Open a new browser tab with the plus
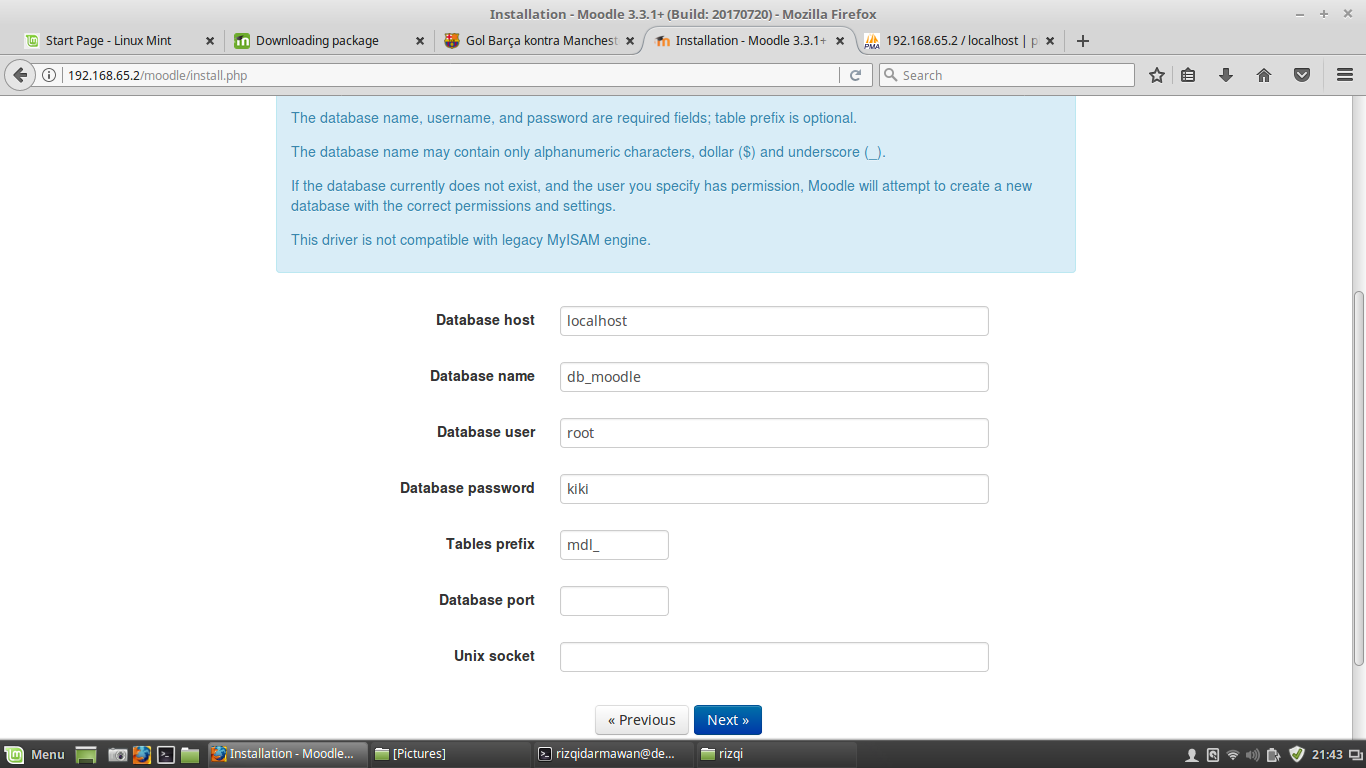Image resolution: width=1366 pixels, height=768 pixels. pyautogui.click(x=1083, y=41)
